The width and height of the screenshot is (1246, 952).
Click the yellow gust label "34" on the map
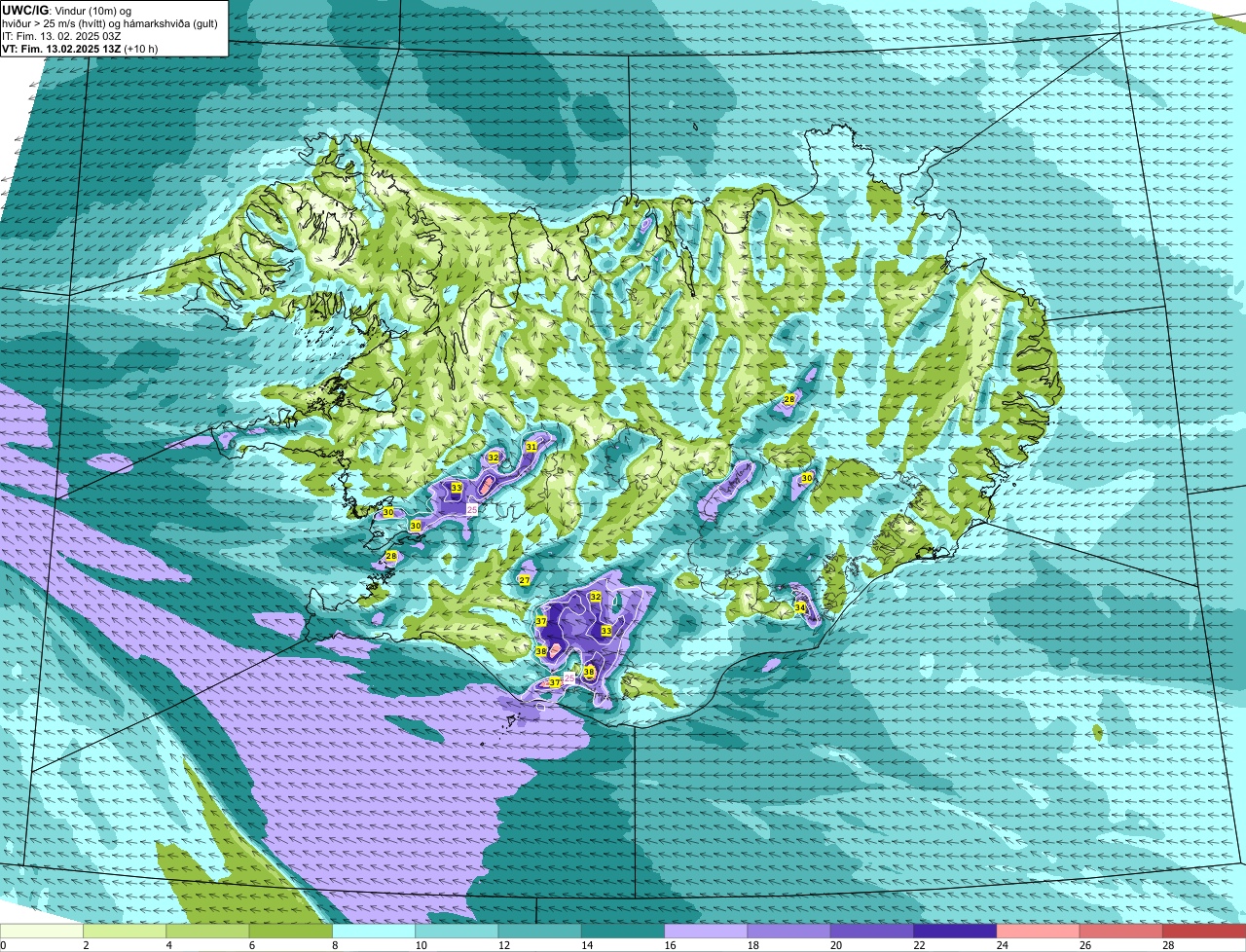[x=800, y=607]
